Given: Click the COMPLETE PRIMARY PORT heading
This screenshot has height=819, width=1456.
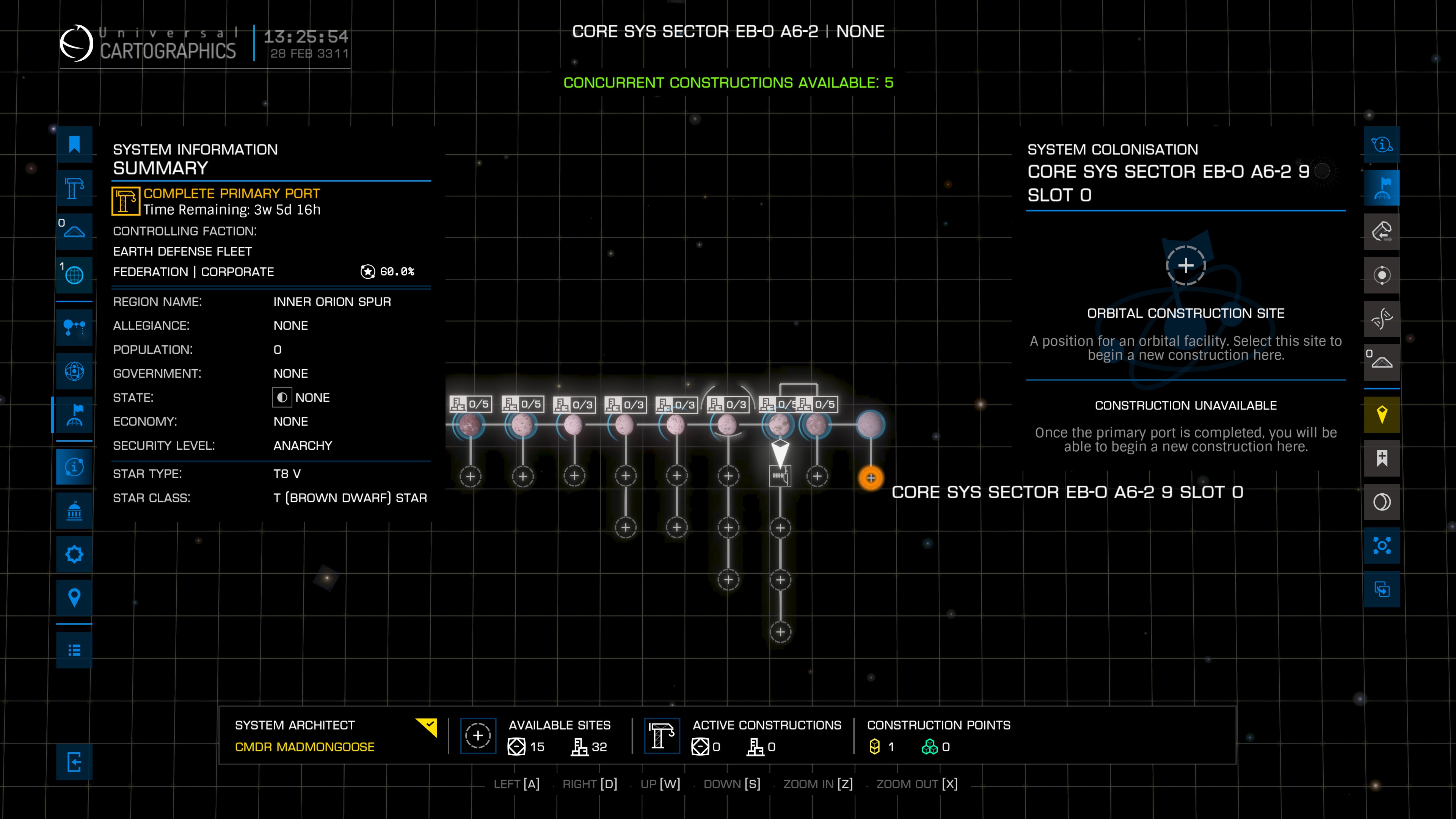Looking at the screenshot, I should click(x=232, y=193).
